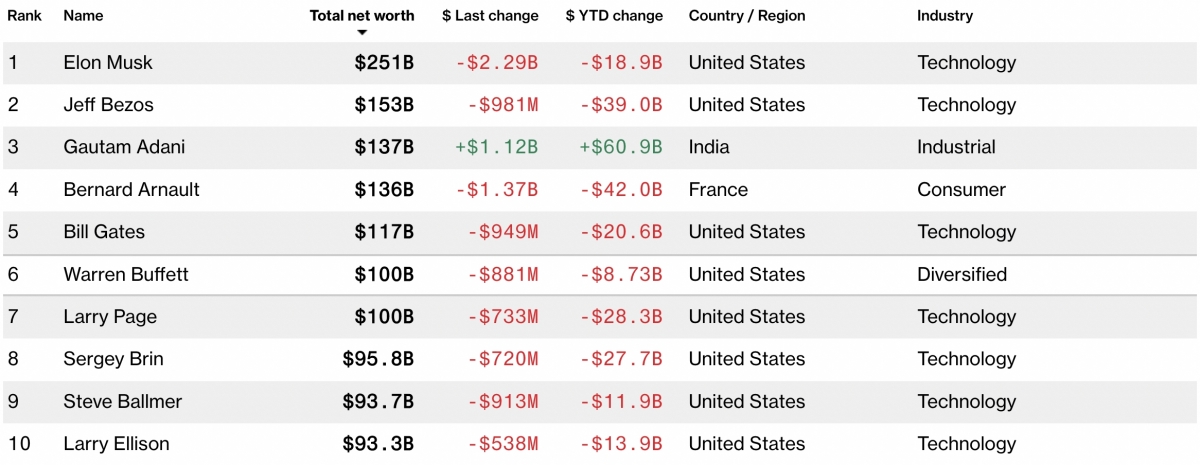Sort by the Rank column header

click(24, 16)
